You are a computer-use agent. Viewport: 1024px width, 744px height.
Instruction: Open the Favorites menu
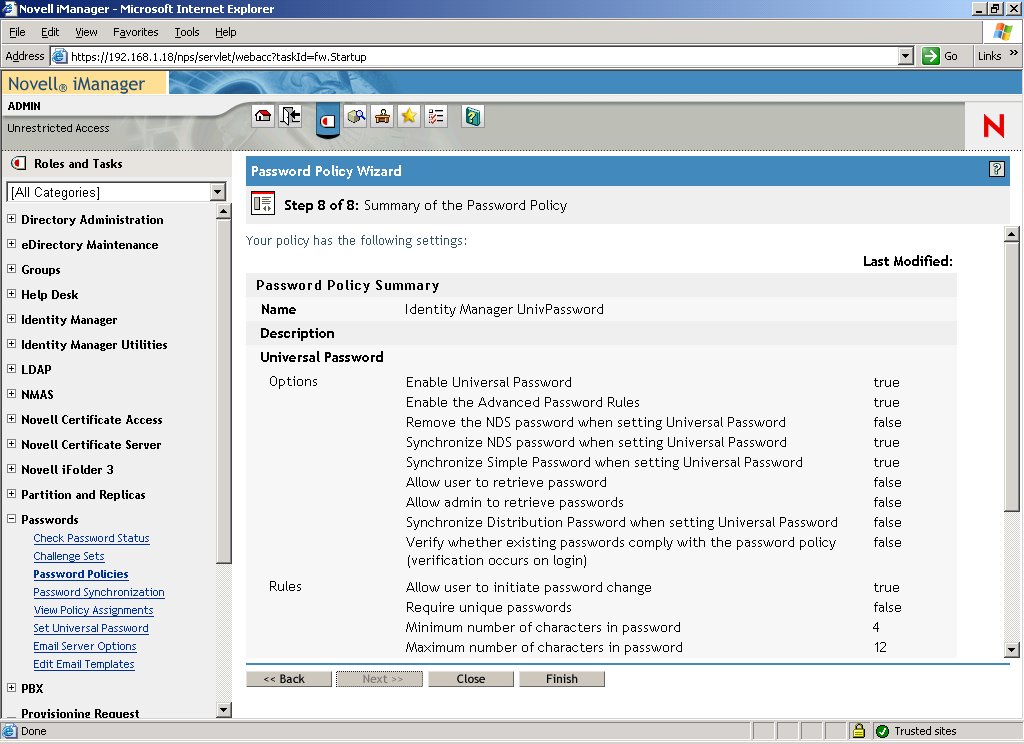coord(135,31)
